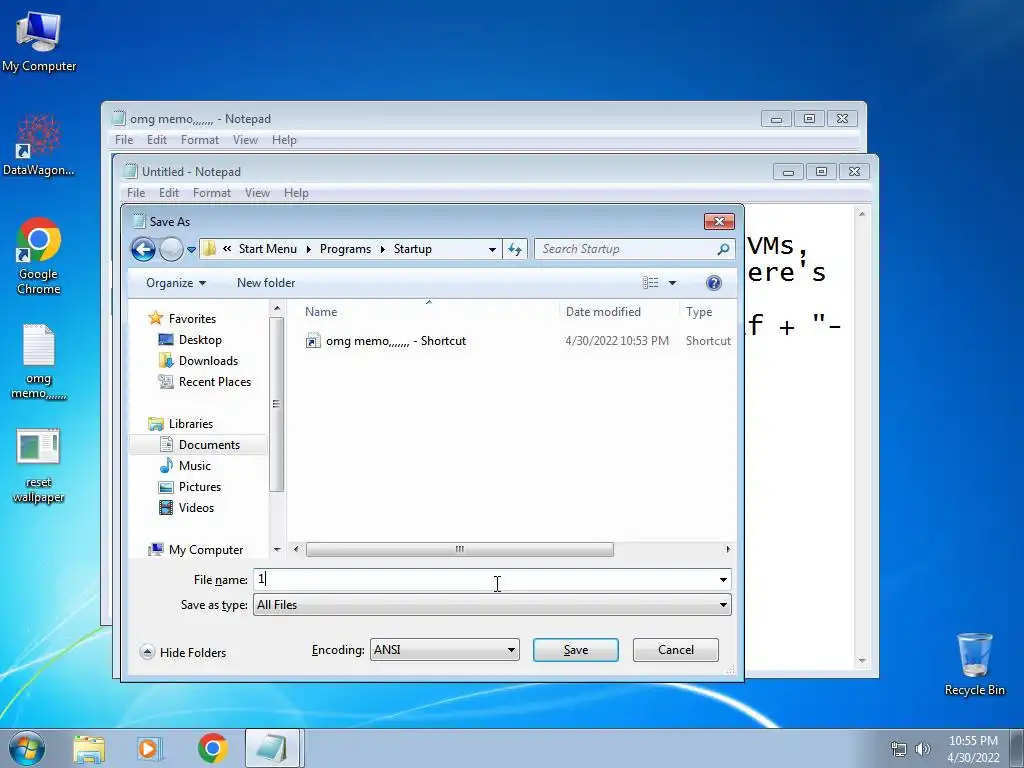The height and width of the screenshot is (768, 1024).
Task: Open the view options dropdown arrow
Action: coord(673,283)
